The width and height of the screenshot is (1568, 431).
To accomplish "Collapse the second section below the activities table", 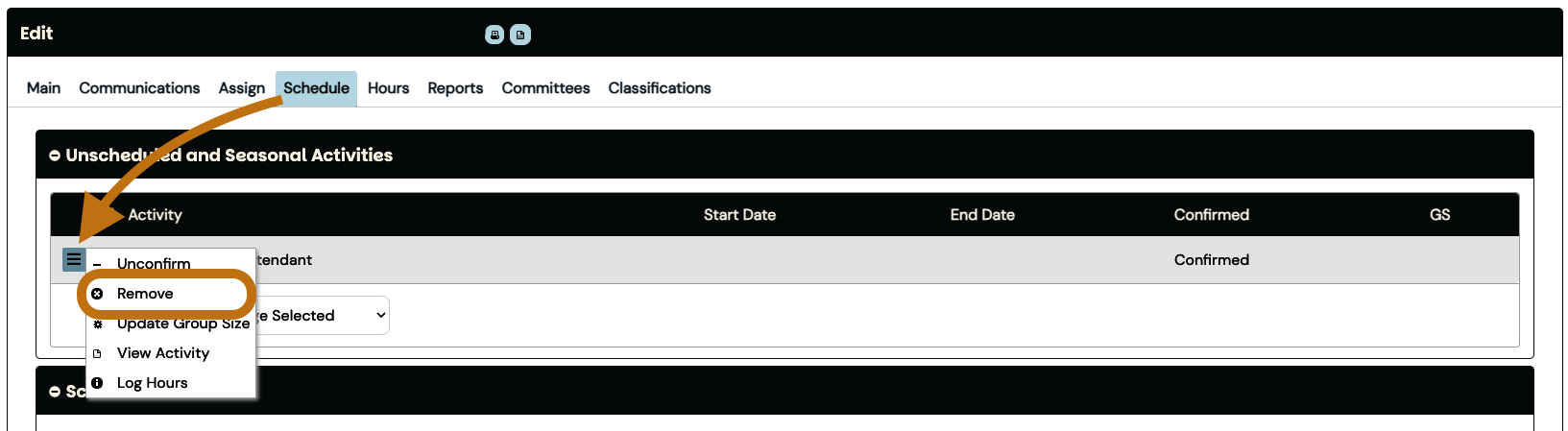I will 55,392.
